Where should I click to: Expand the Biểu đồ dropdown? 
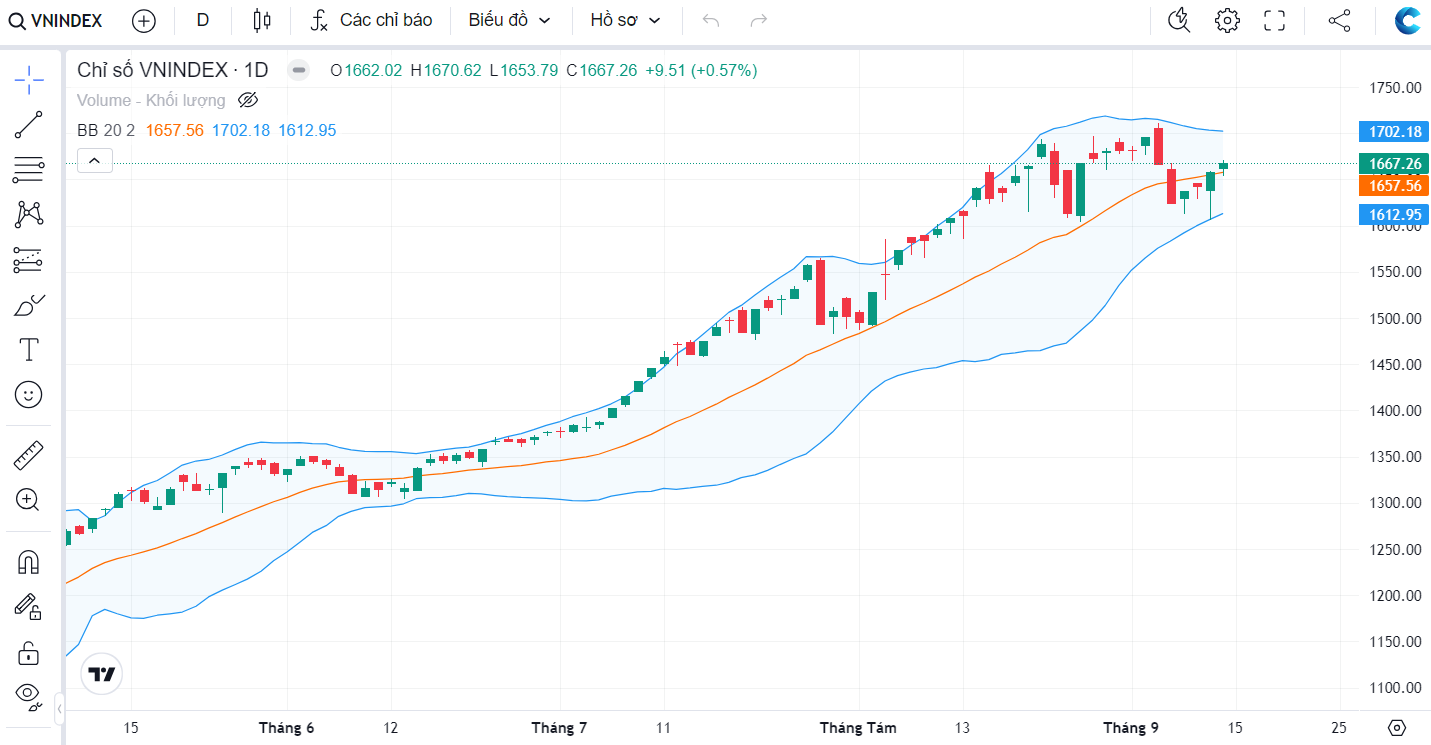510,20
